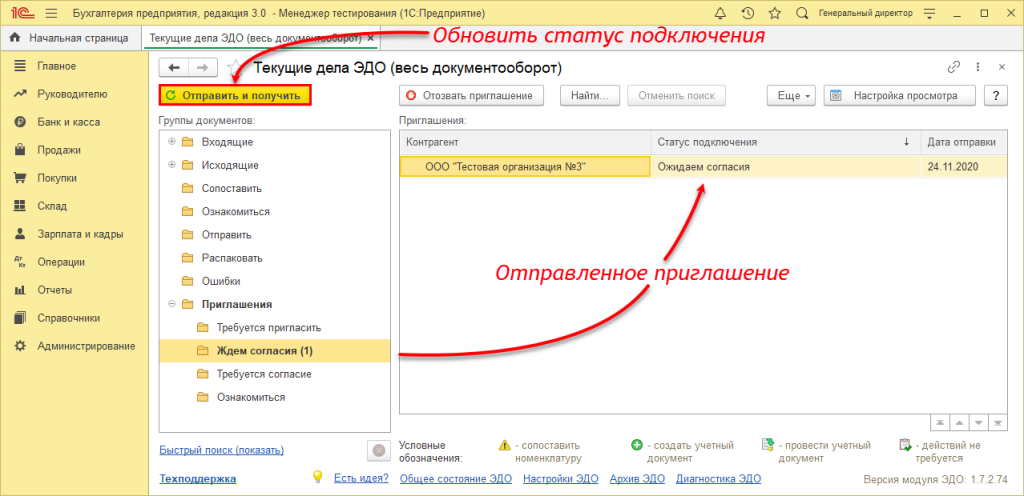Click the search magnifier icon
The height and width of the screenshot is (496, 1024).
[802, 13]
